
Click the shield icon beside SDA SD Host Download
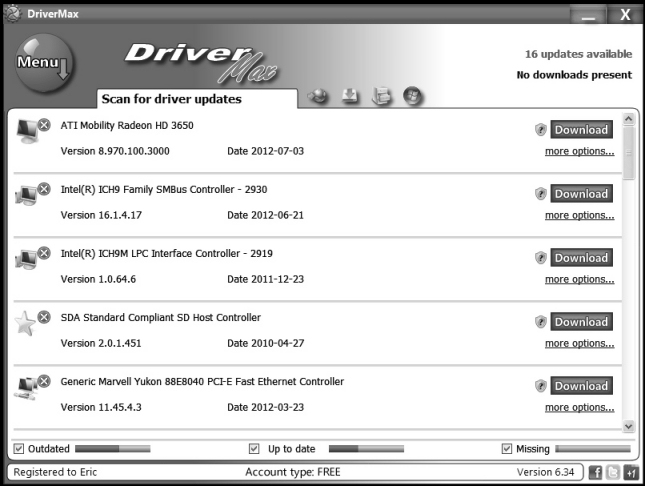541,322
